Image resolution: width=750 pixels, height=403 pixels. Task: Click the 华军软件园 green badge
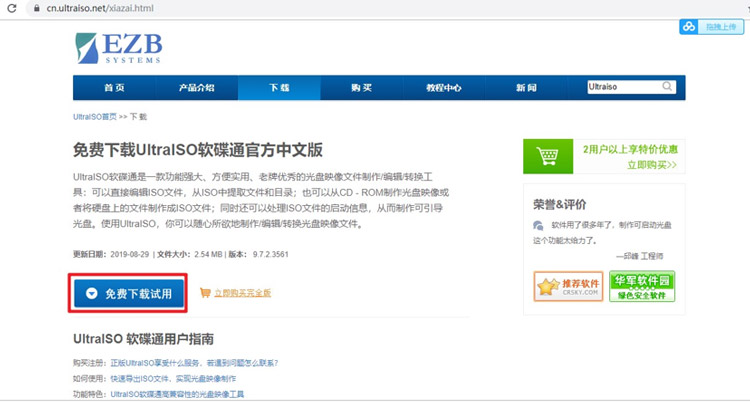pyautogui.click(x=642, y=286)
